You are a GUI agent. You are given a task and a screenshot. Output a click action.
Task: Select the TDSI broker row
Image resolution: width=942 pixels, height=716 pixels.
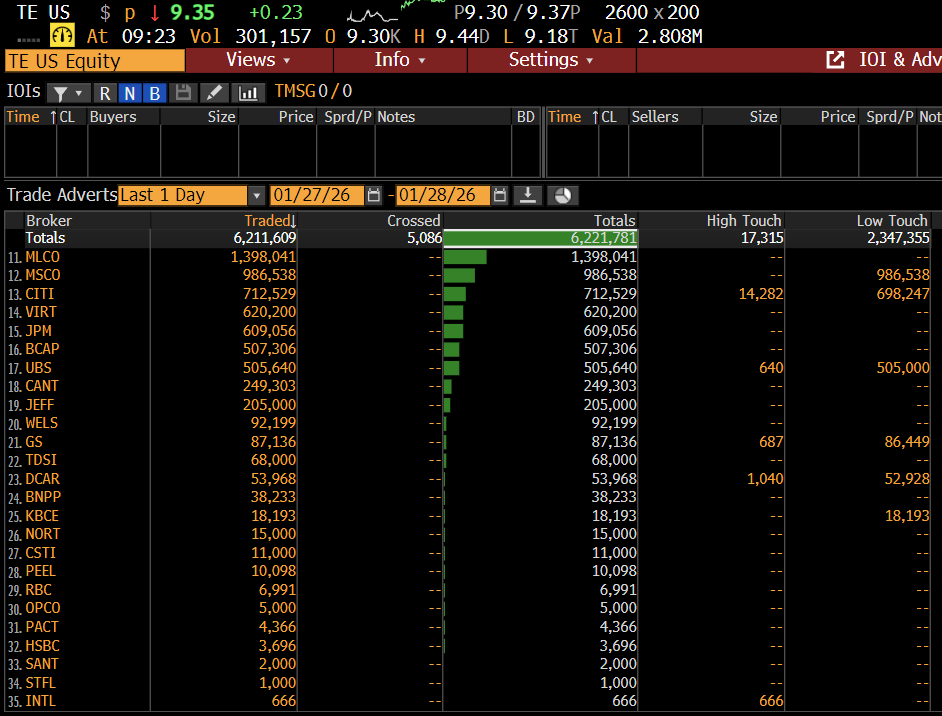coord(469,460)
